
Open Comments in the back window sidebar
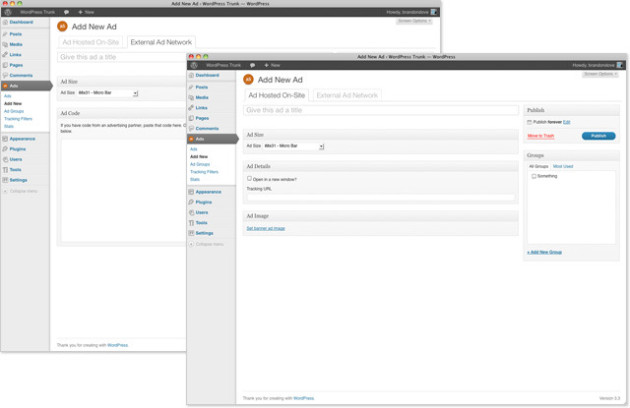coord(21,76)
